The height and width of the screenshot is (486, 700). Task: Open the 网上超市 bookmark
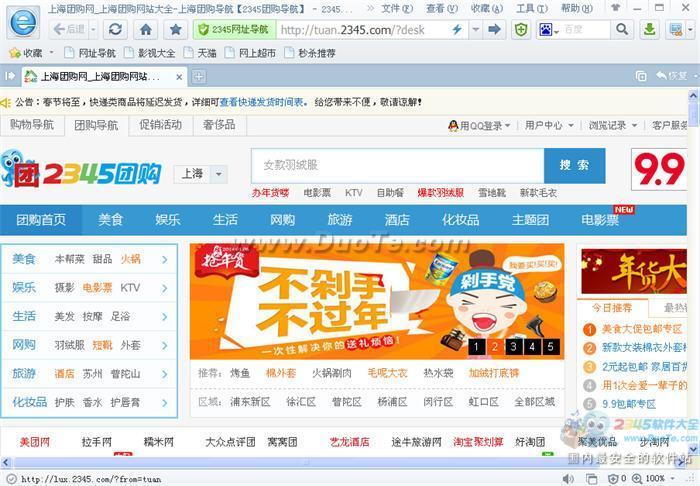[250, 53]
